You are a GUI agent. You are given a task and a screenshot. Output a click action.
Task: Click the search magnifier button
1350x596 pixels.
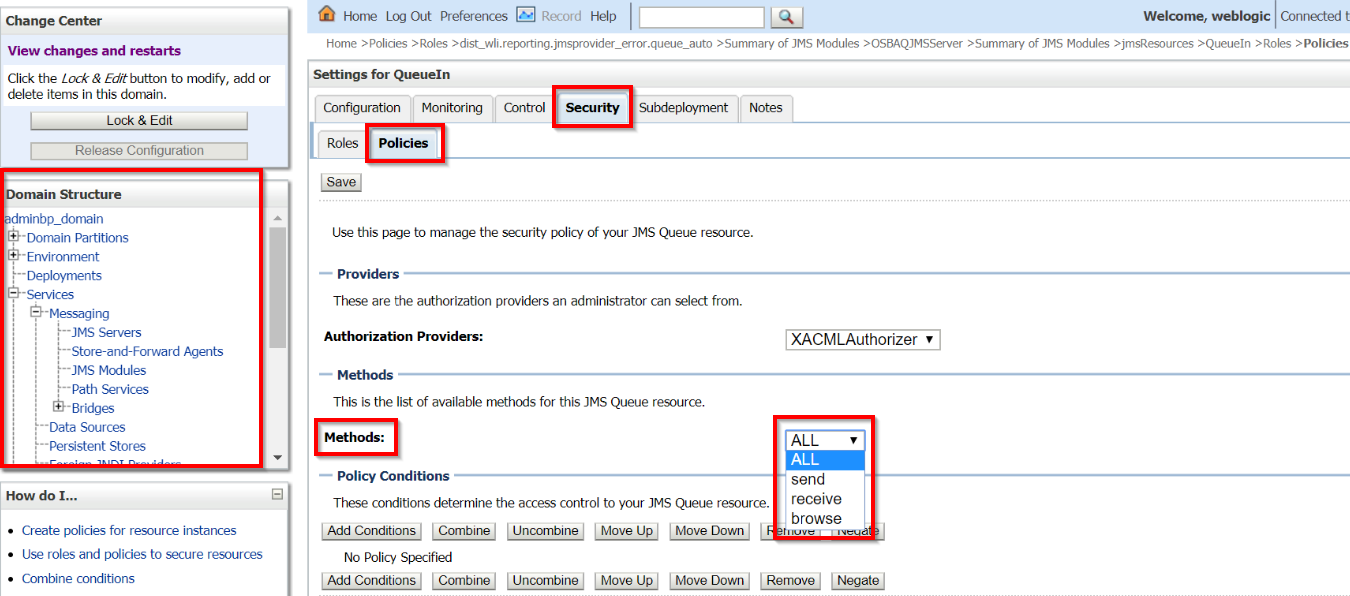click(x=786, y=17)
